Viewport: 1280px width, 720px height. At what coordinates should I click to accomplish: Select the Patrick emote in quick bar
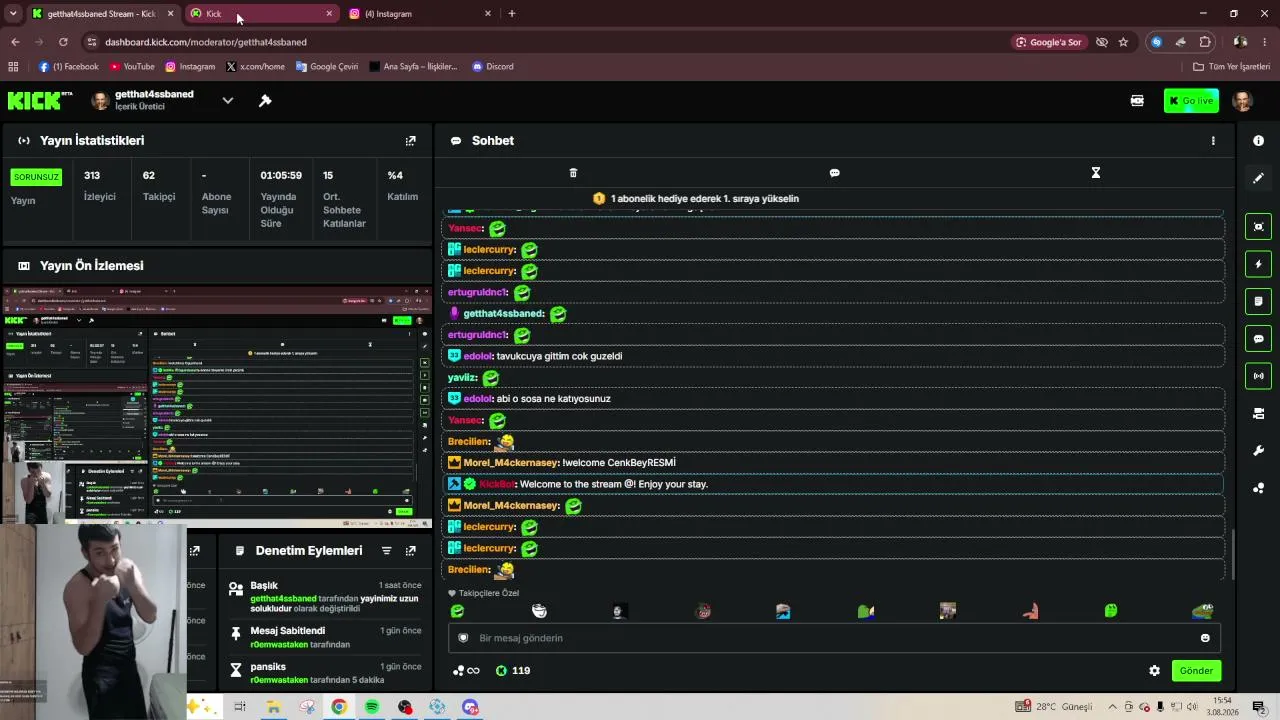tap(1030, 611)
